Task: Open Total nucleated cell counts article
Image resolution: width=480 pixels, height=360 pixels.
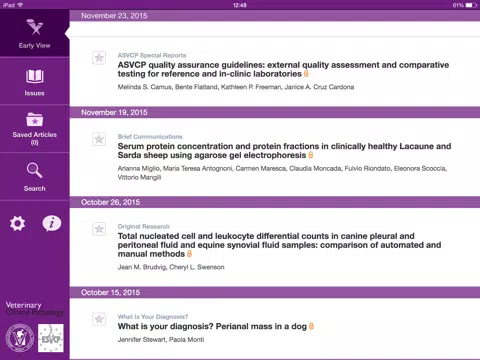Action: (279, 245)
